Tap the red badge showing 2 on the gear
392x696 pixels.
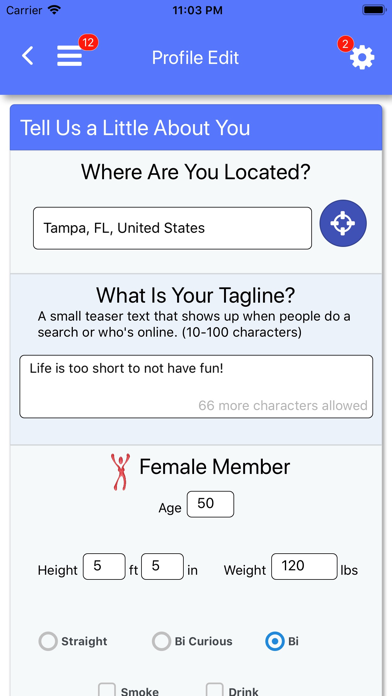[x=345, y=44]
